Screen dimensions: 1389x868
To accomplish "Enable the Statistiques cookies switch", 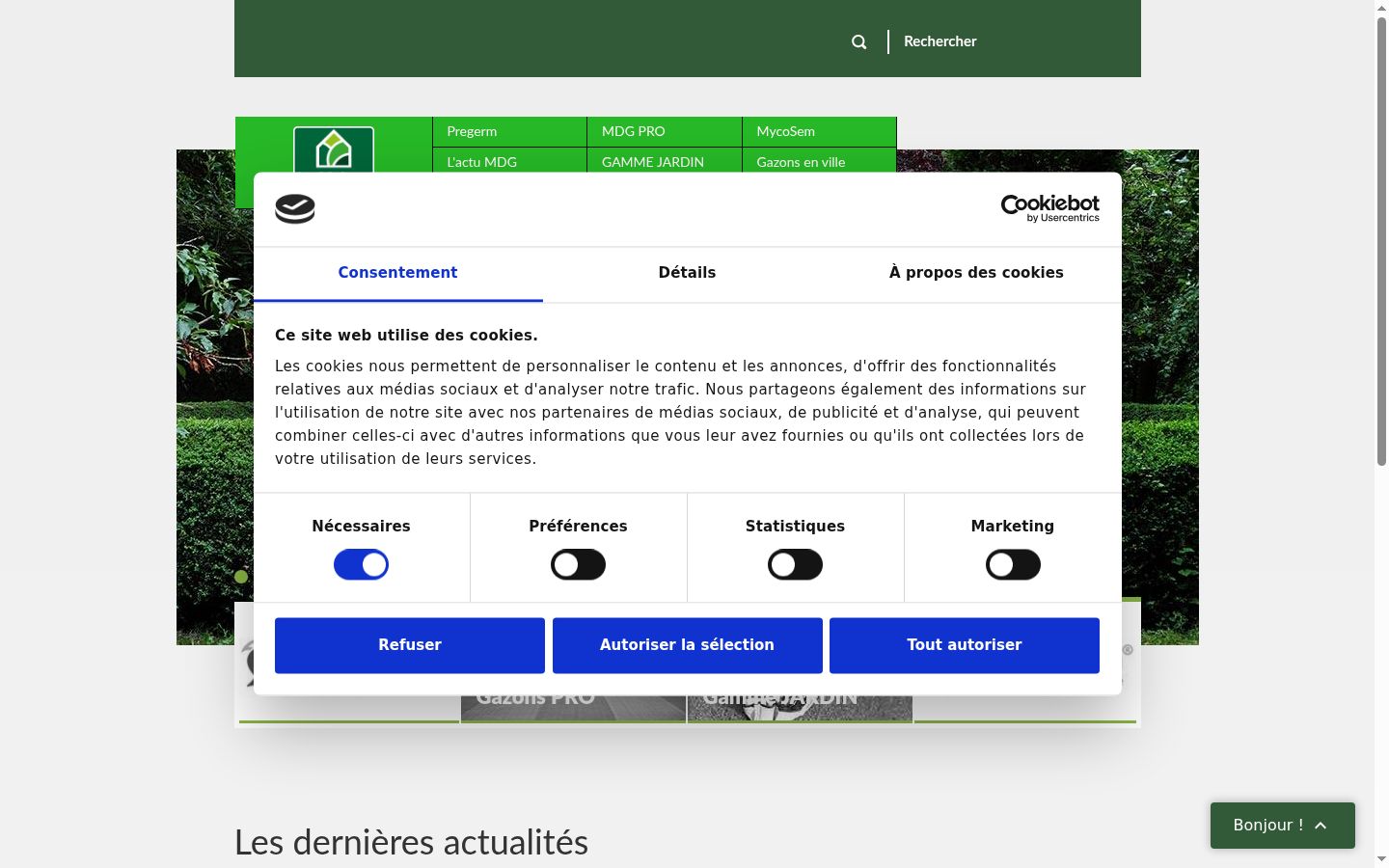I will pos(795,565).
